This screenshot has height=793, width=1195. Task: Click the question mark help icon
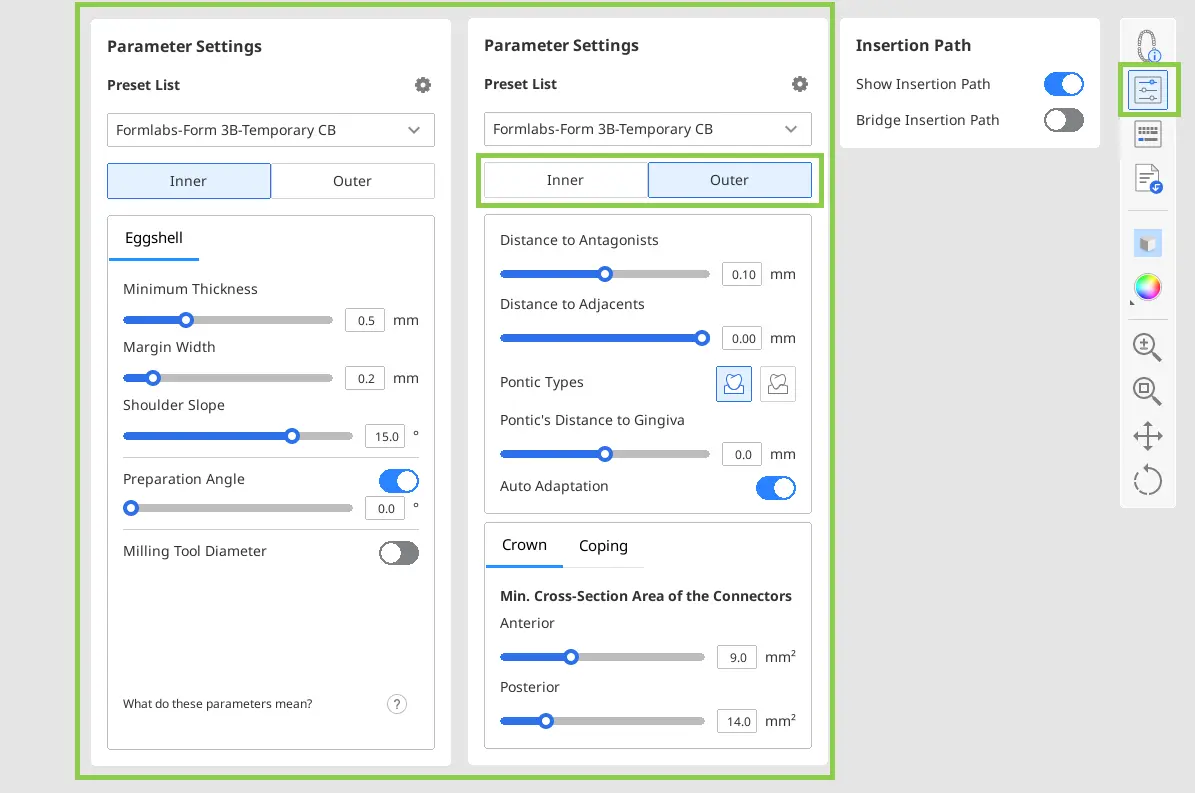396,704
